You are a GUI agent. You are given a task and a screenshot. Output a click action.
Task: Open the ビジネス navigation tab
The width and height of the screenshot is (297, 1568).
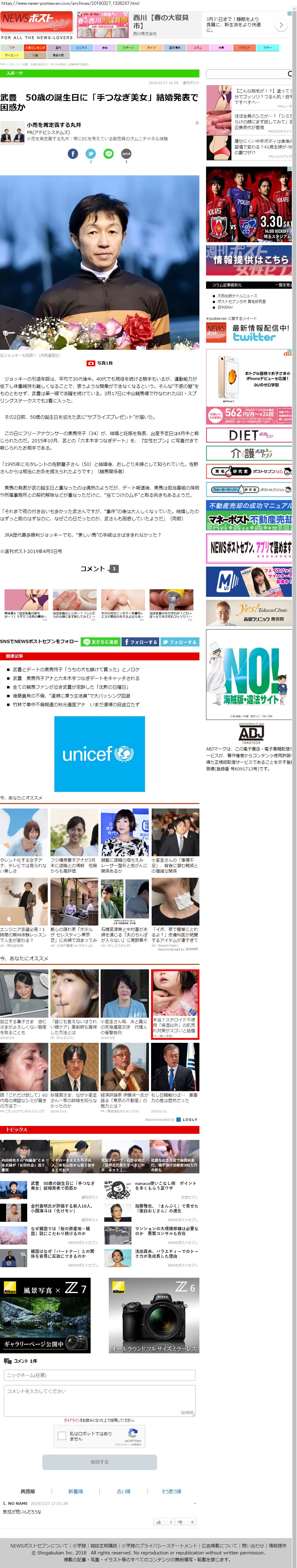[82, 47]
